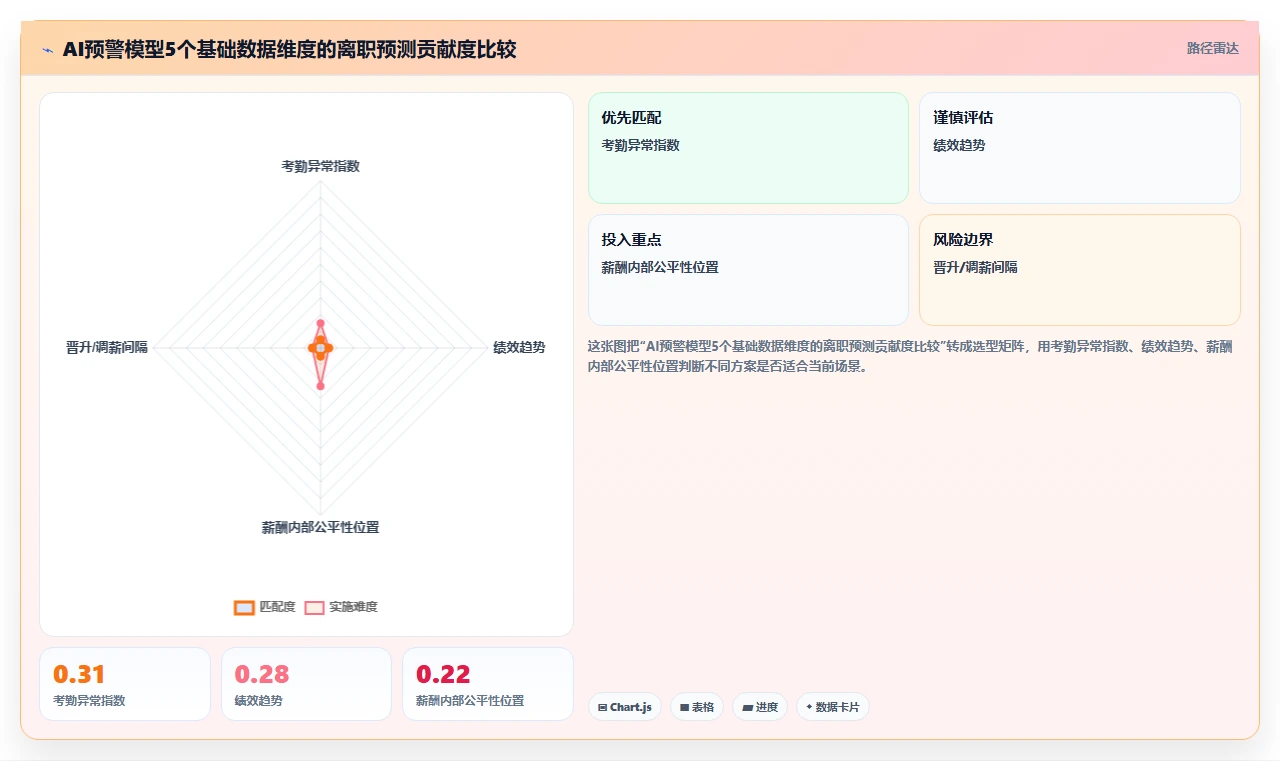
Task: Toggle the 实施难度 legend swatch
Action: coord(314,607)
